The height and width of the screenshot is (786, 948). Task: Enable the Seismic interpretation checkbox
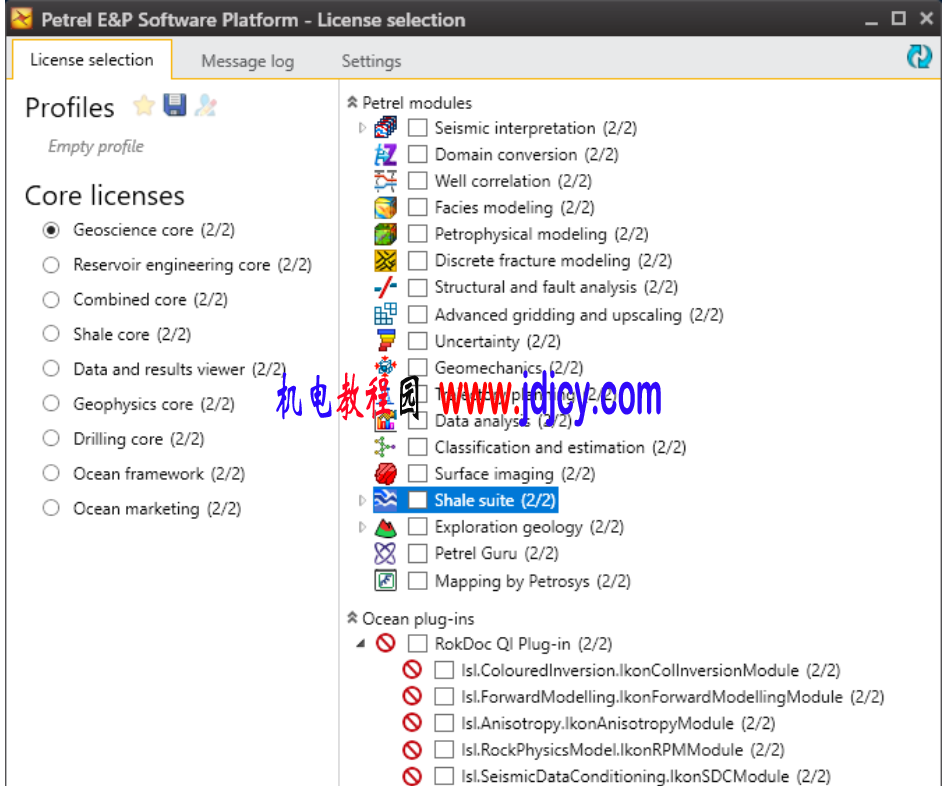tap(417, 128)
